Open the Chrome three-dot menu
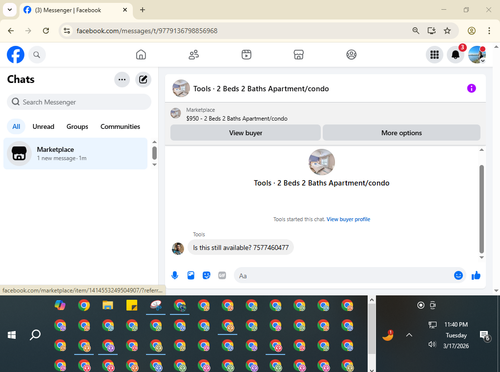 [489, 31]
